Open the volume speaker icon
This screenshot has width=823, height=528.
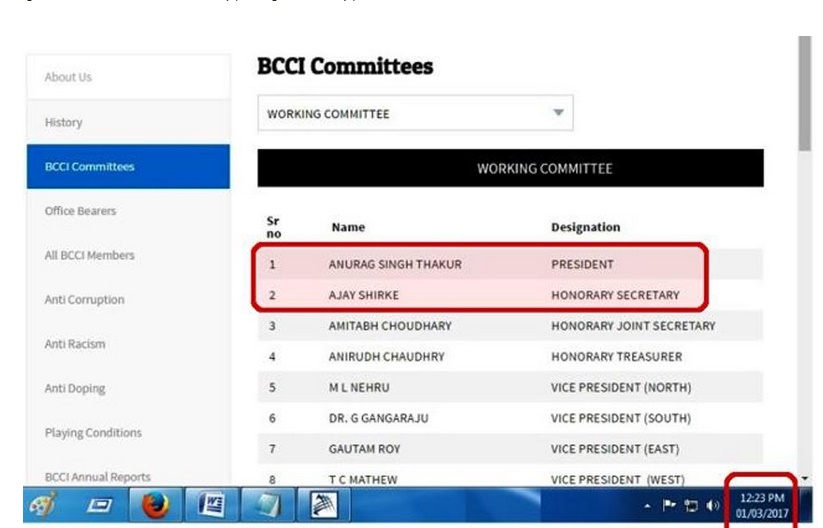pyautogui.click(x=713, y=505)
